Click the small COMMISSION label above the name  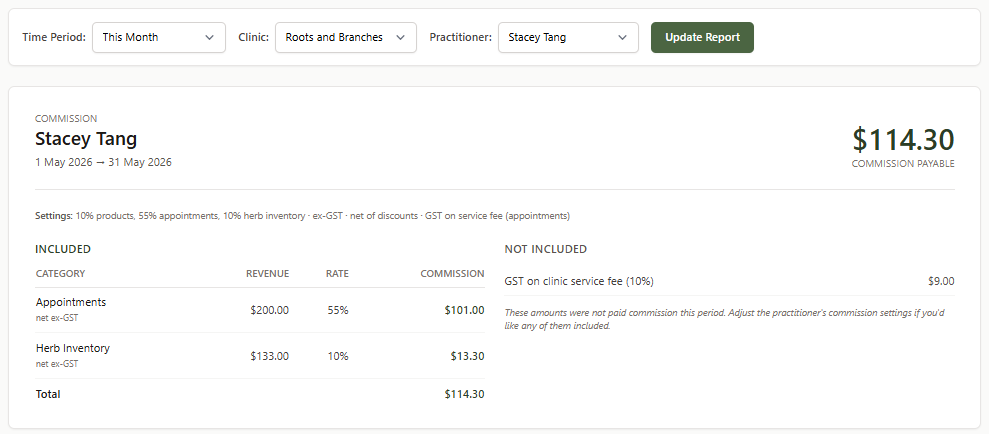pos(66,119)
